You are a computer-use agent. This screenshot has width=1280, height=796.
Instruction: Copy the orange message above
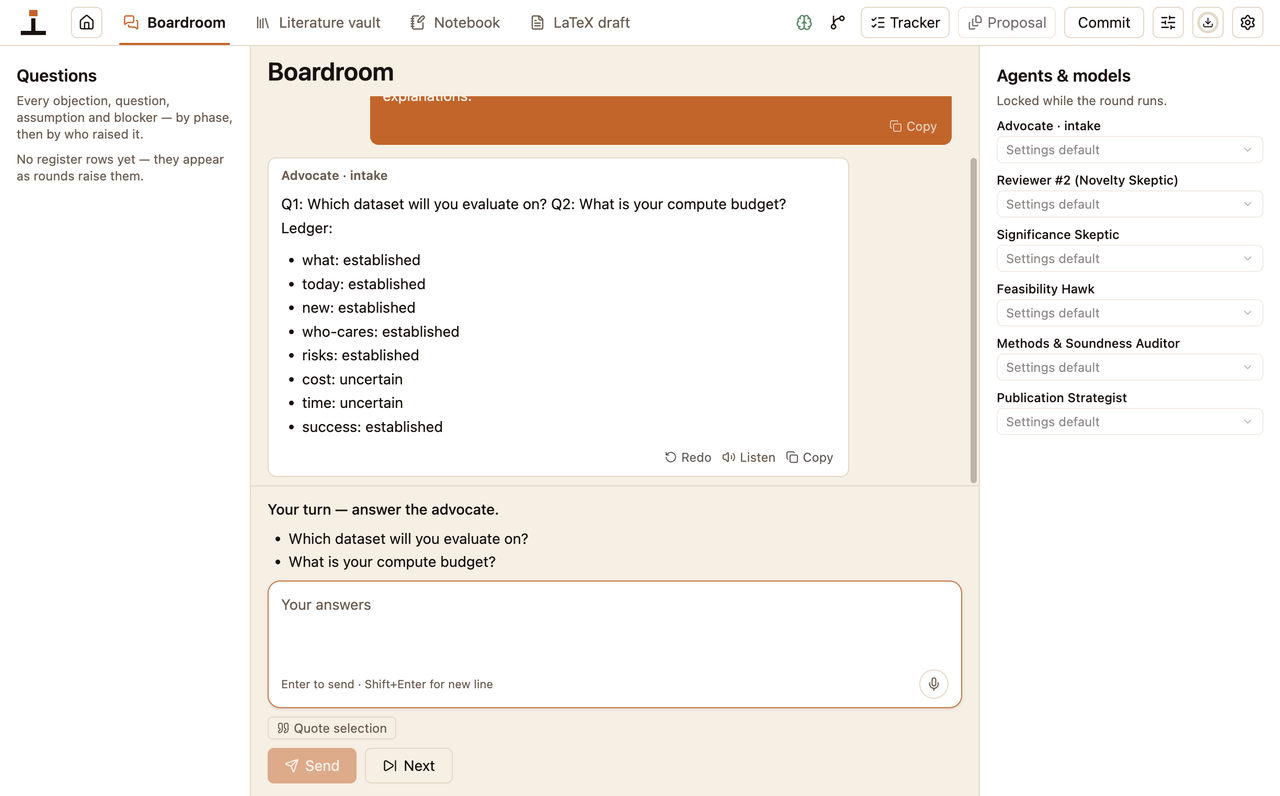pyautogui.click(x=913, y=126)
